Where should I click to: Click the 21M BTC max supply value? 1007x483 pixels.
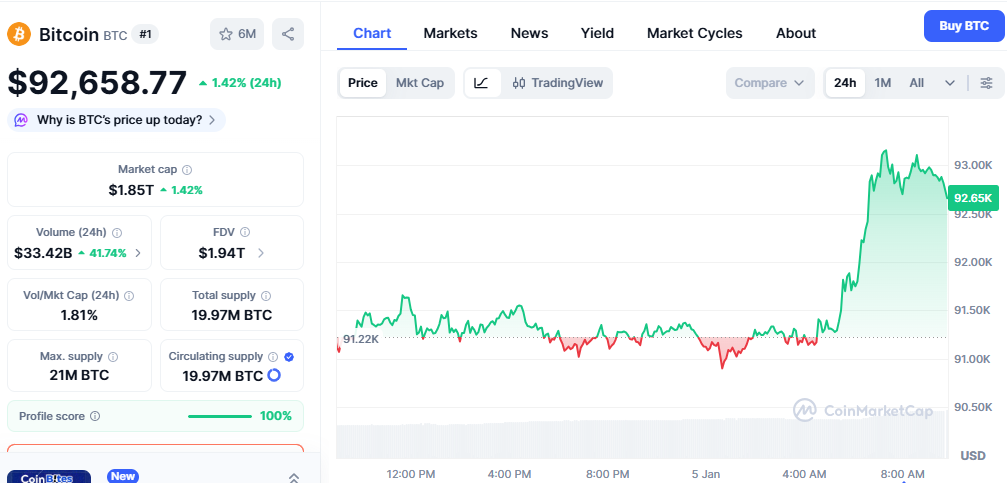[x=79, y=375]
